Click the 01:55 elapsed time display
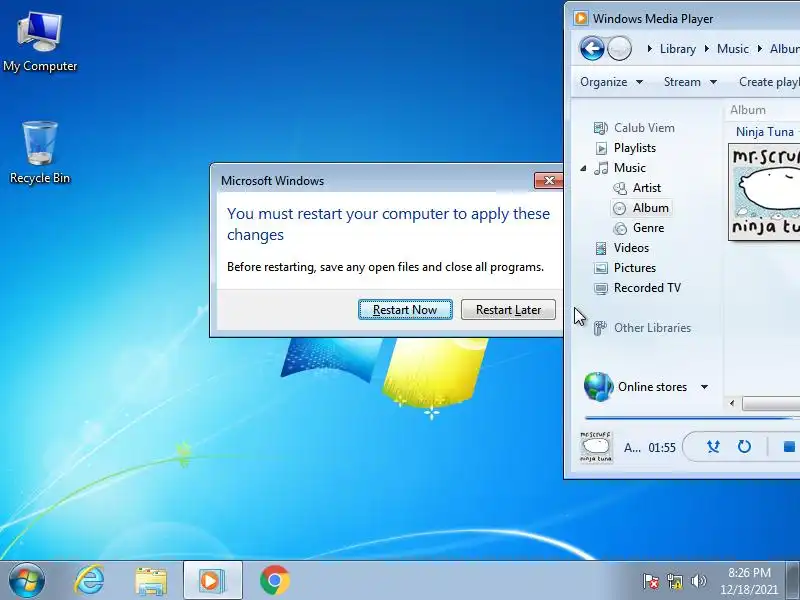 tap(662, 448)
